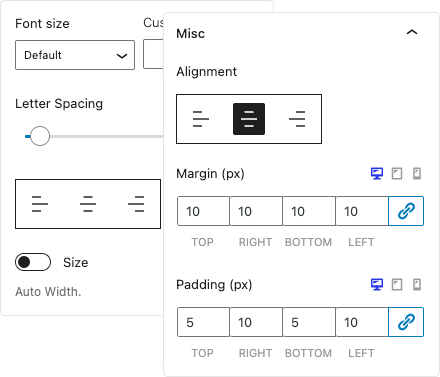Collapse the Misc section chevron

pos(412,32)
